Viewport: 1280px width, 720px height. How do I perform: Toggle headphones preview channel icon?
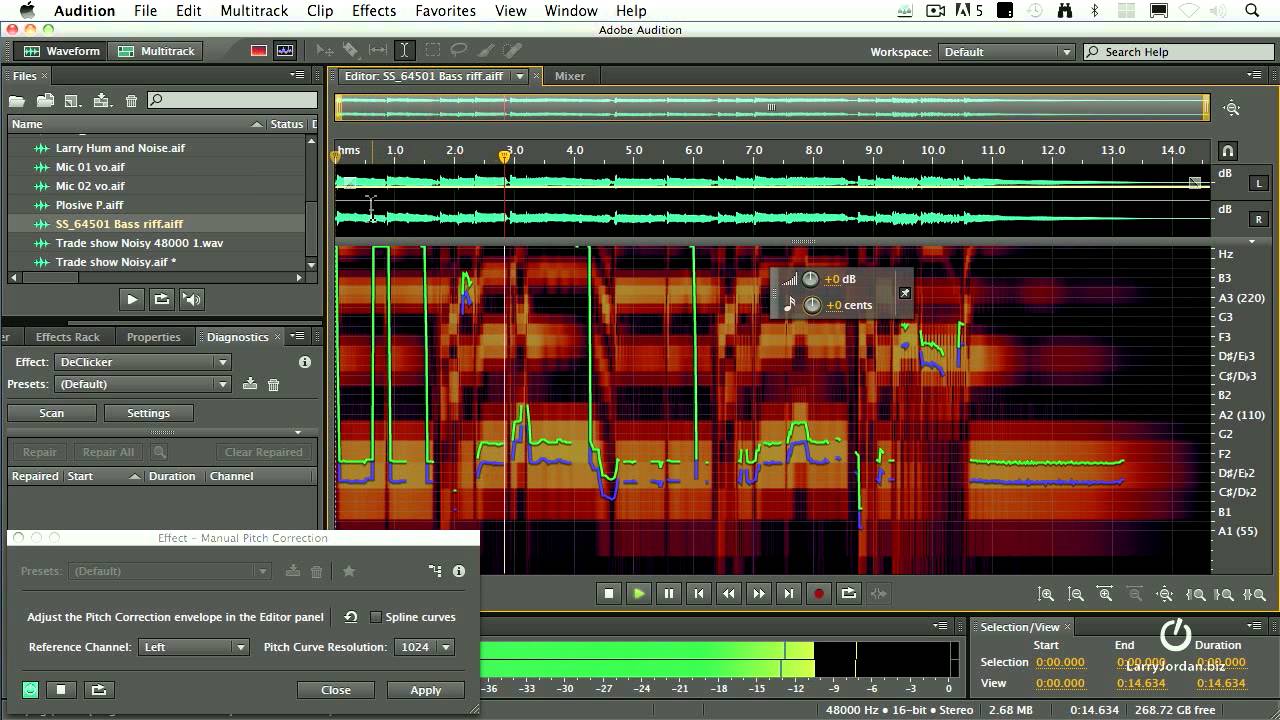1228,151
